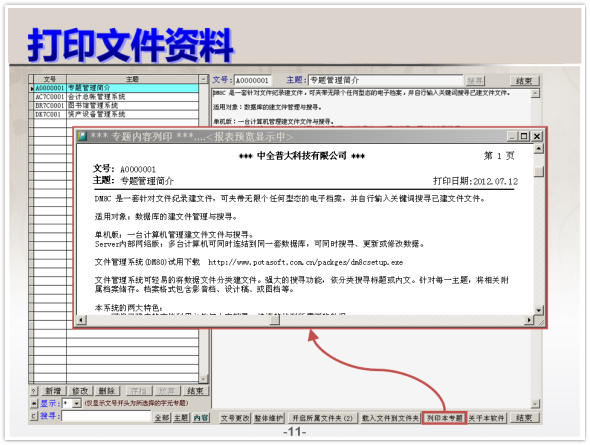The width and height of the screenshot is (590, 445).
Task: Click the preview's horizontal scrollbar right arrow
Action: [529, 320]
